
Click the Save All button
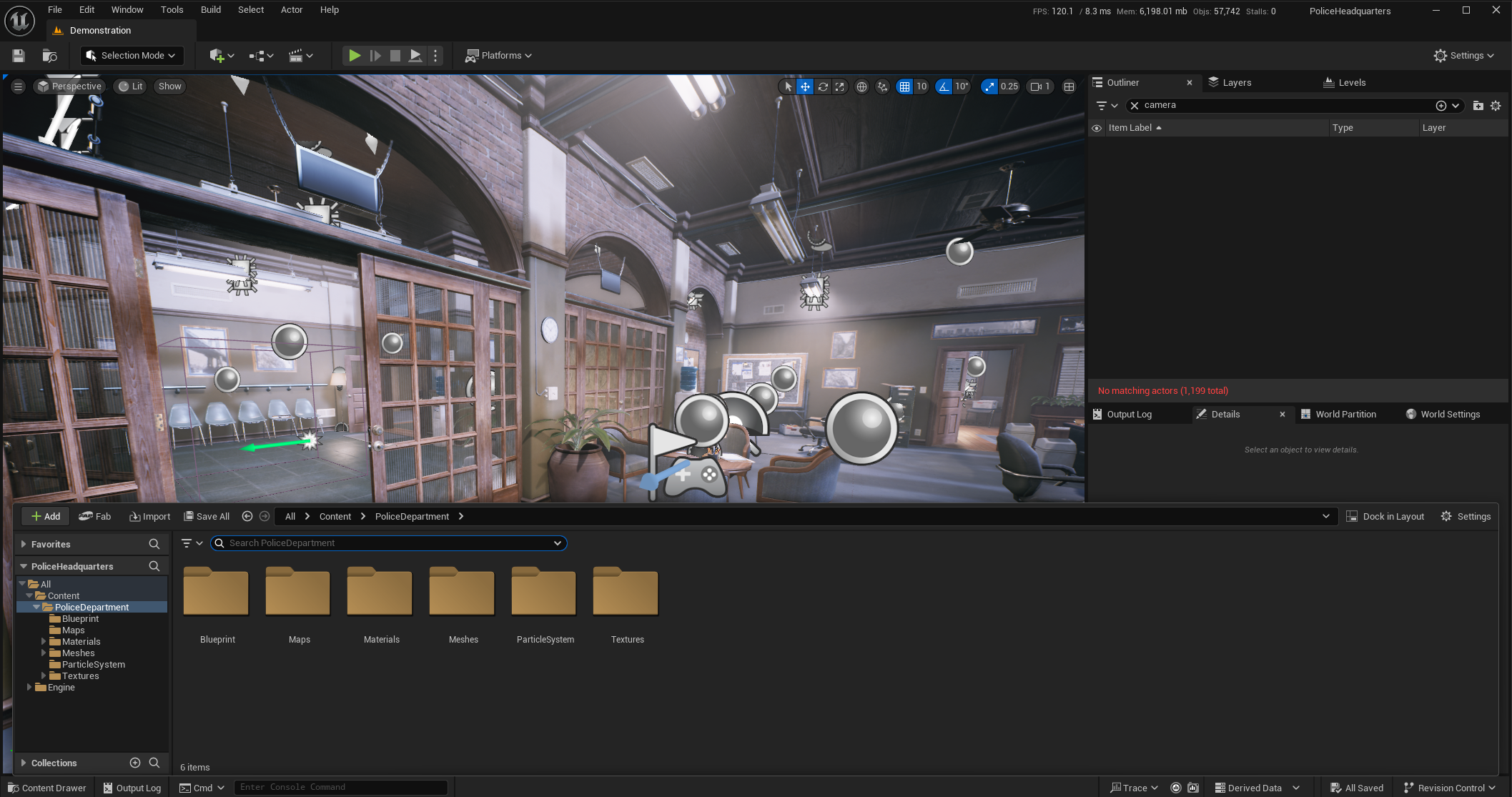tap(207, 517)
